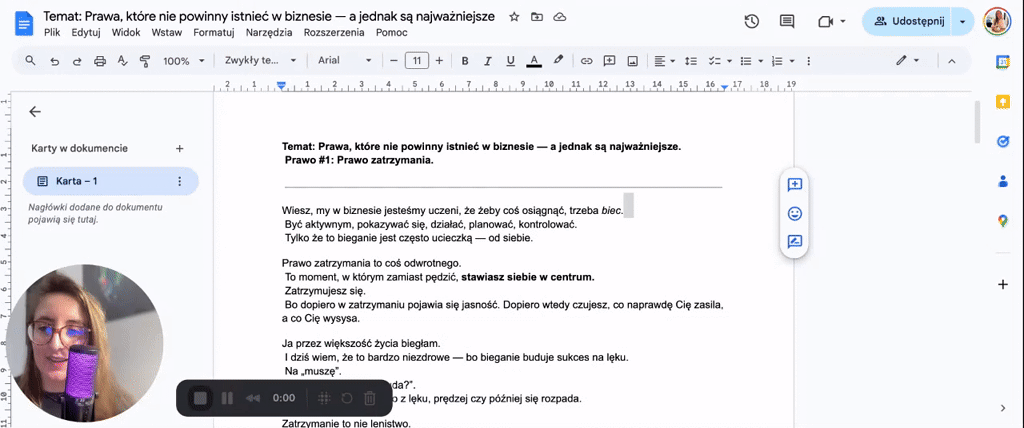This screenshot has height=428, width=1024.
Task: Open numbered list dropdown
Action: point(782,61)
